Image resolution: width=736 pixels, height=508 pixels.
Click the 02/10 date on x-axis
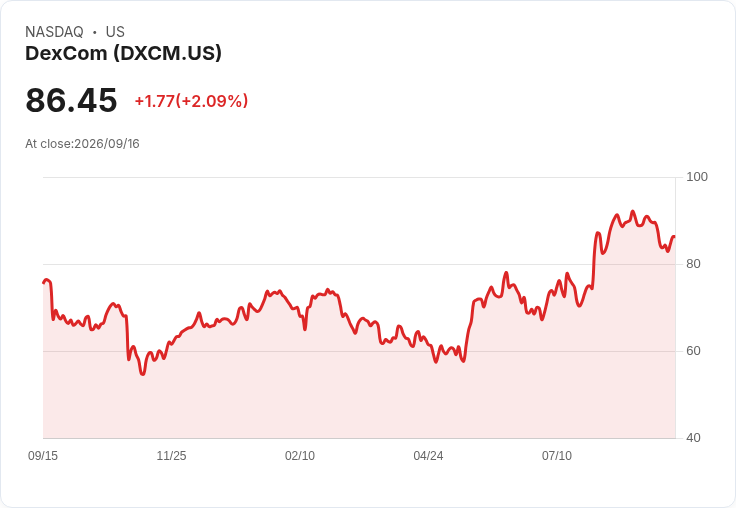299,456
